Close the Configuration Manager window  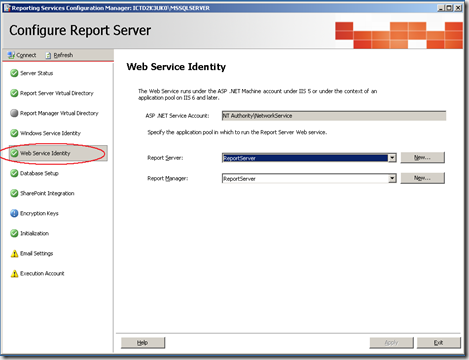pyautogui.click(x=458, y=8)
